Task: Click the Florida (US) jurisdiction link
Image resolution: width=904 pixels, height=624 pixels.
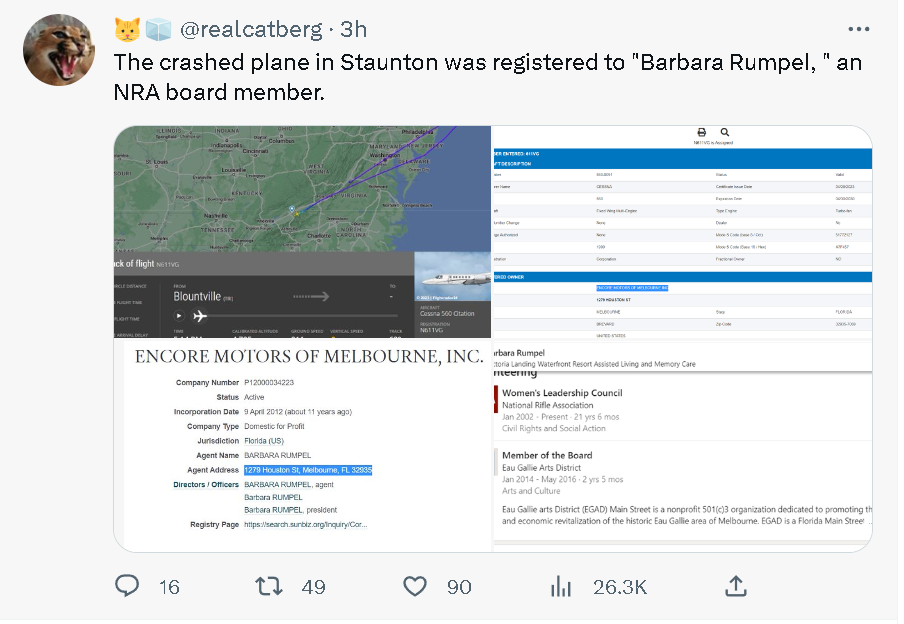Action: 264,441
